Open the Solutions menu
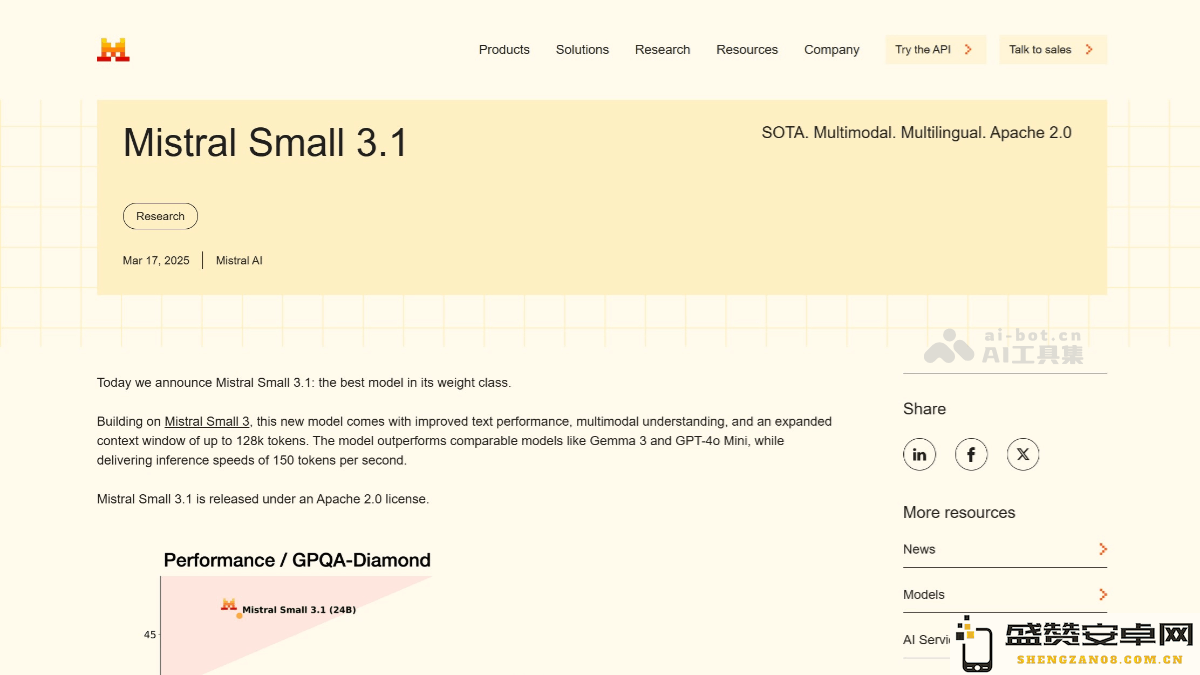Viewport: 1200px width, 675px height. [x=582, y=49]
